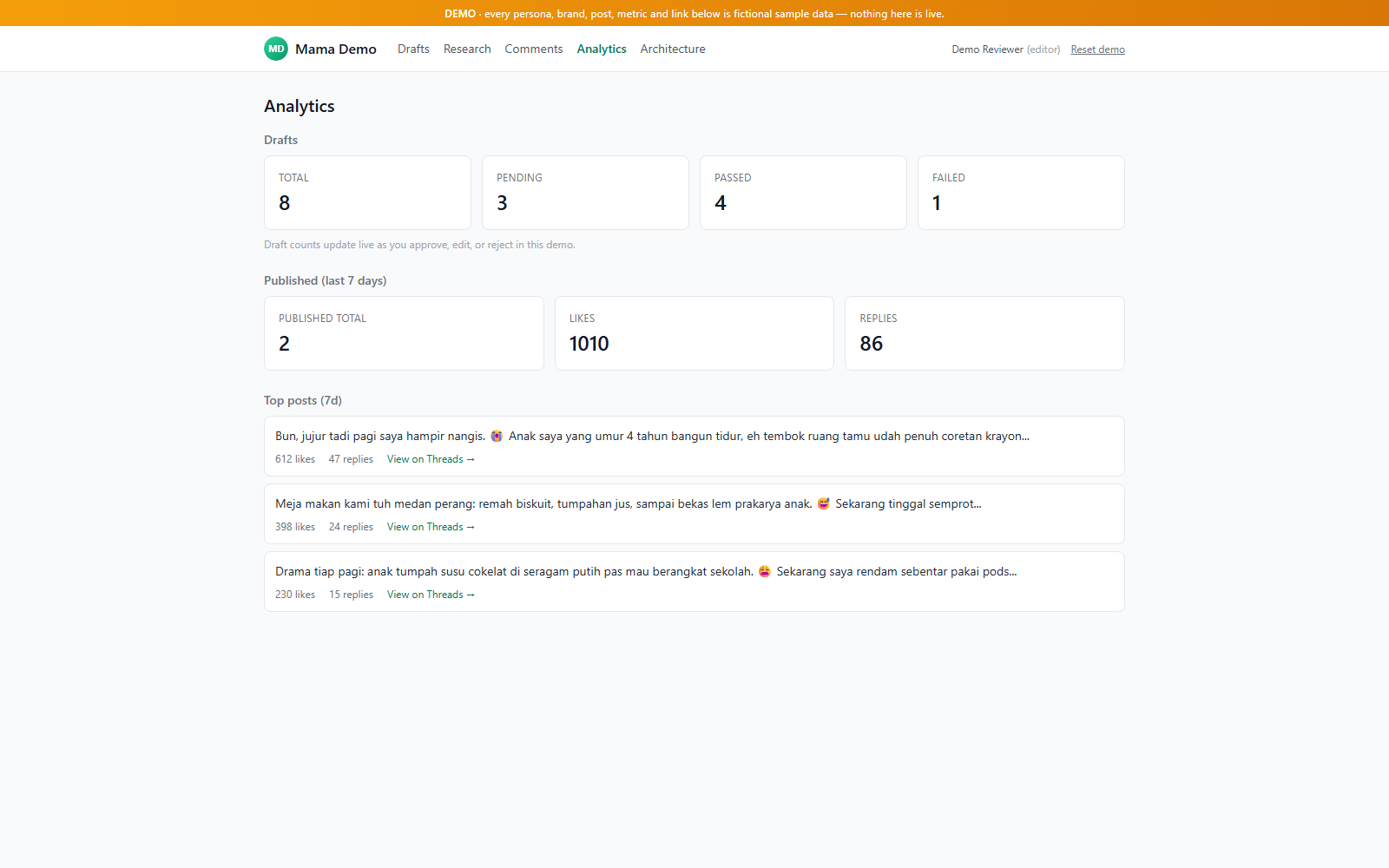This screenshot has height=868, width=1389.
Task: Select the PASSED drafts card
Action: tap(803, 193)
